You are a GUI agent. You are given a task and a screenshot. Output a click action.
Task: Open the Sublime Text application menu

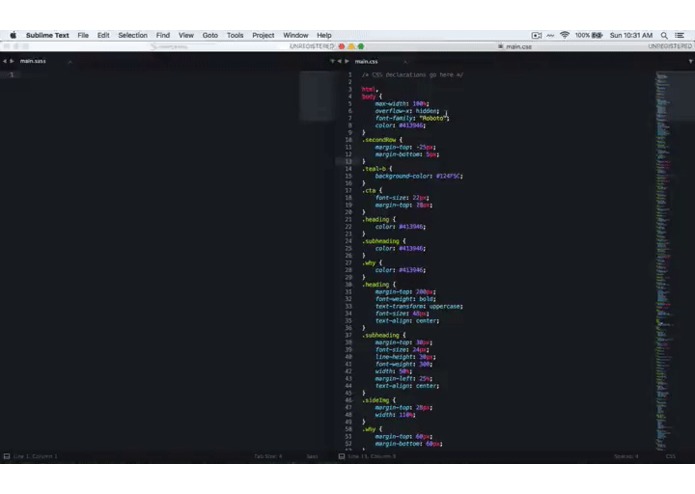[47, 35]
